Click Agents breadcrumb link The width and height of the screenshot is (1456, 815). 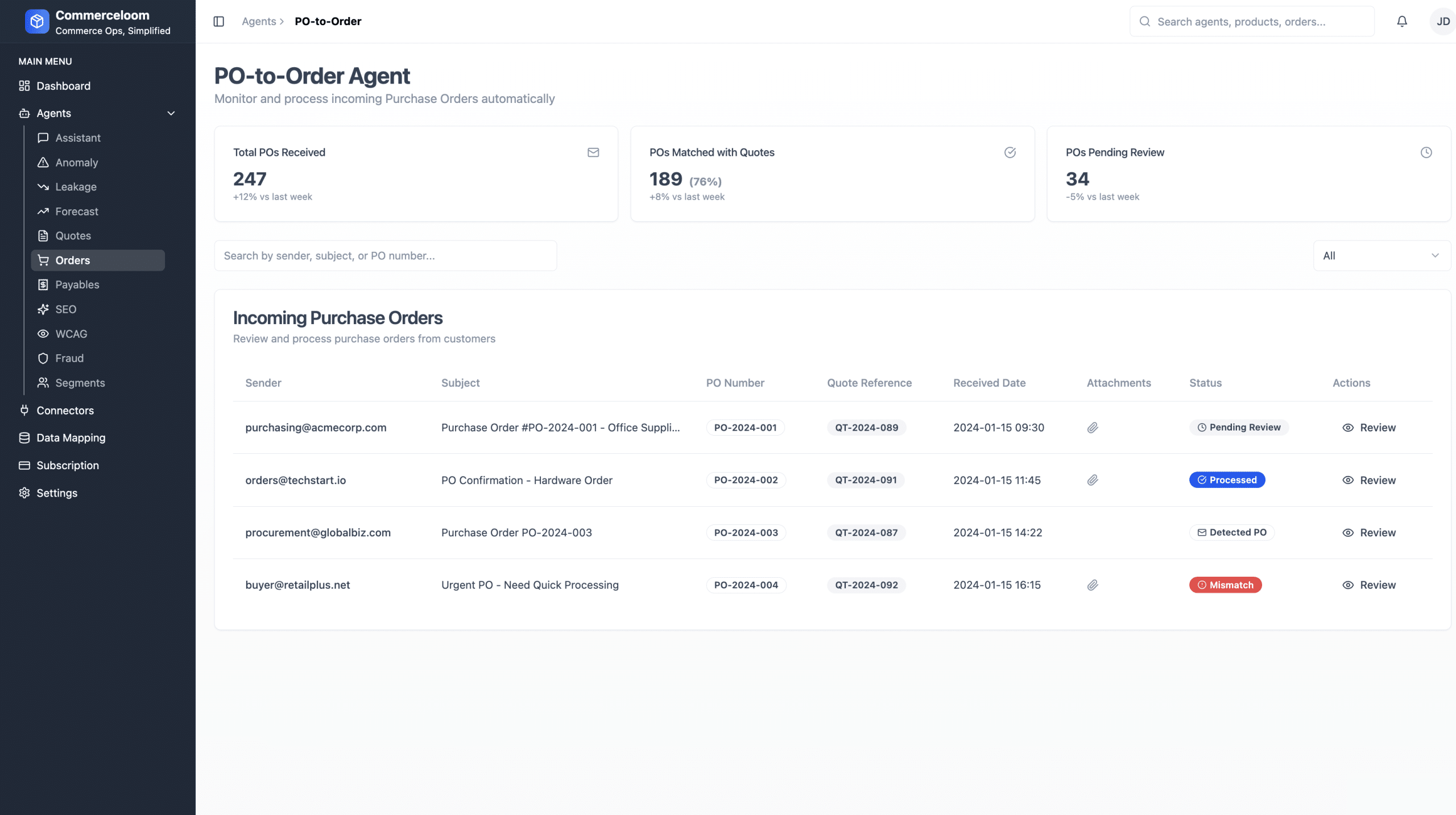259,22
